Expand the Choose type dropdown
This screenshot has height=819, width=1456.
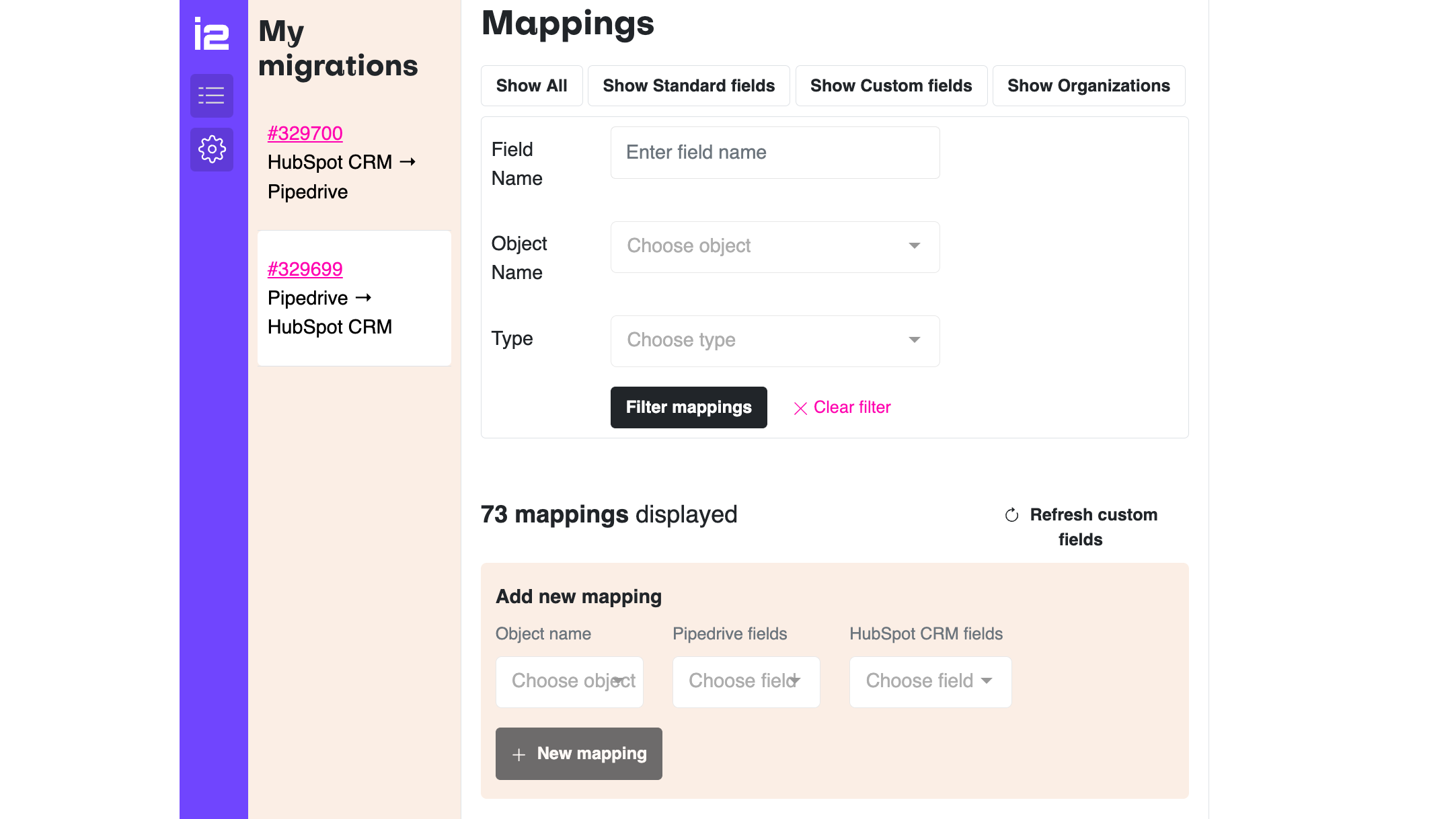click(775, 341)
